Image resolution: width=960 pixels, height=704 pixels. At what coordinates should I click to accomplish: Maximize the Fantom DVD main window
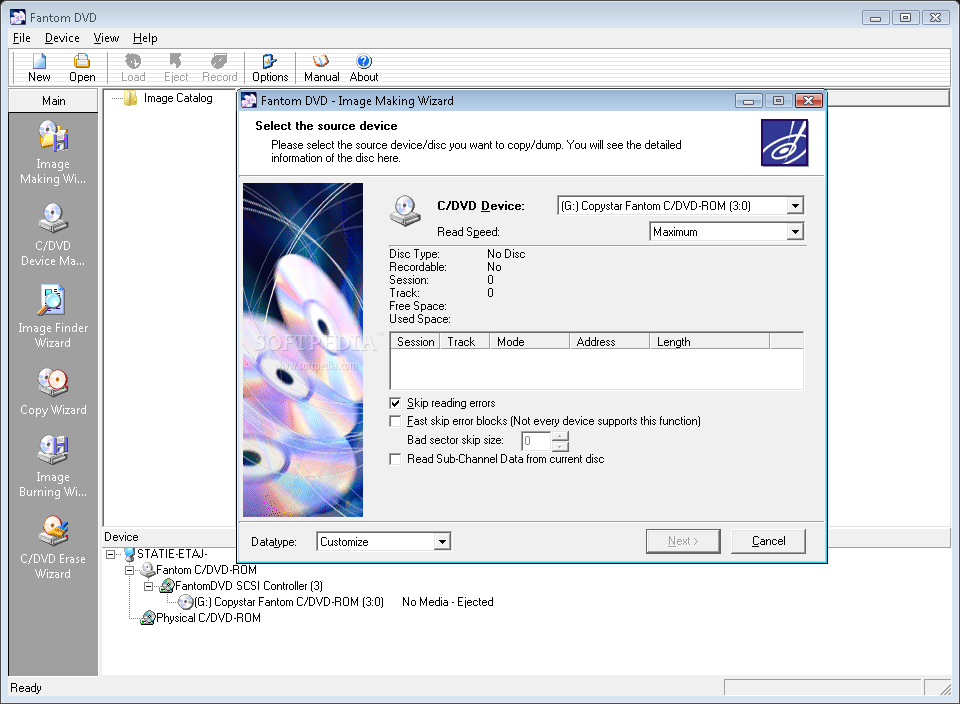[906, 18]
